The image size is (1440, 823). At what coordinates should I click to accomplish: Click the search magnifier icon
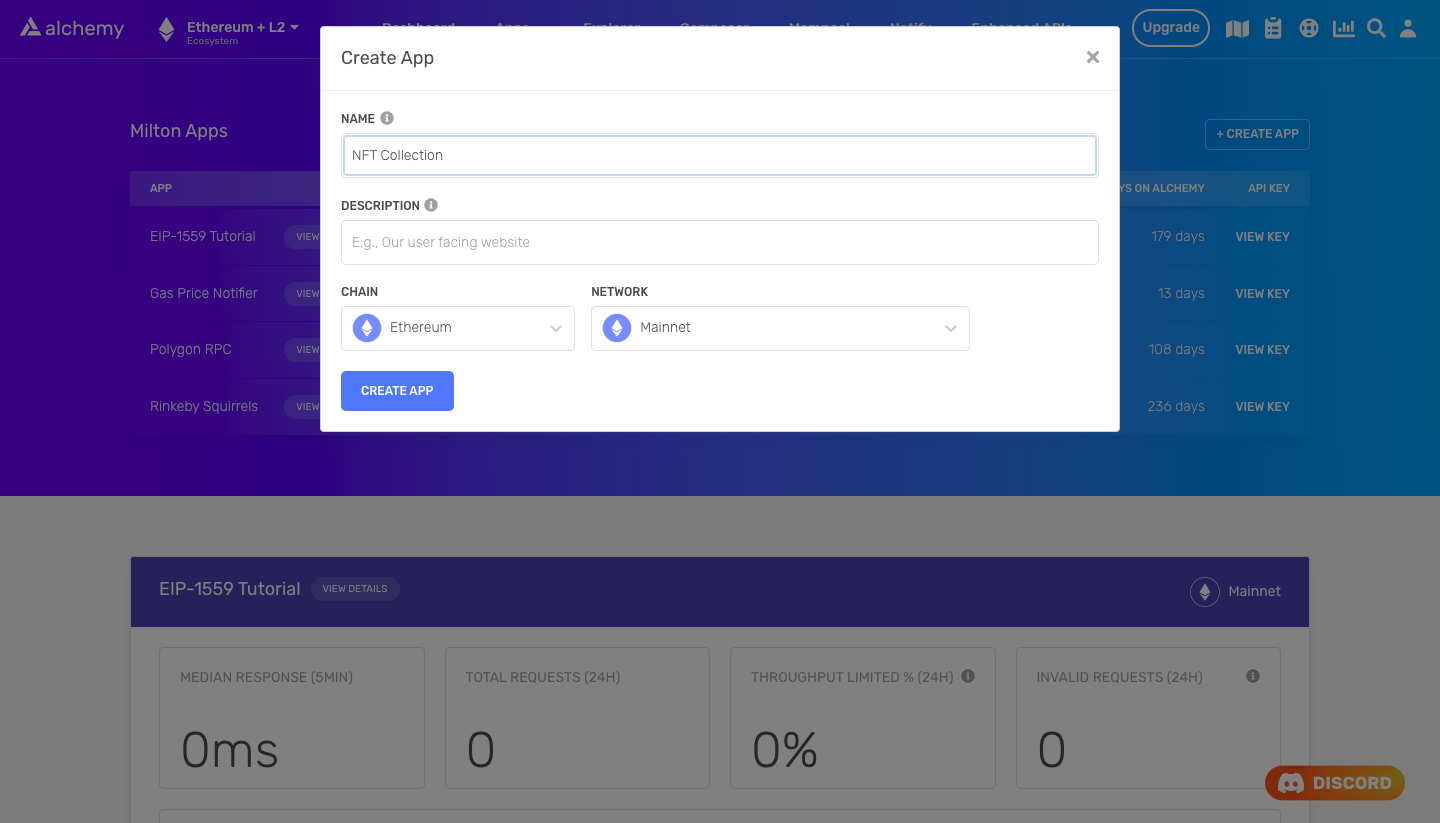pyautogui.click(x=1377, y=29)
